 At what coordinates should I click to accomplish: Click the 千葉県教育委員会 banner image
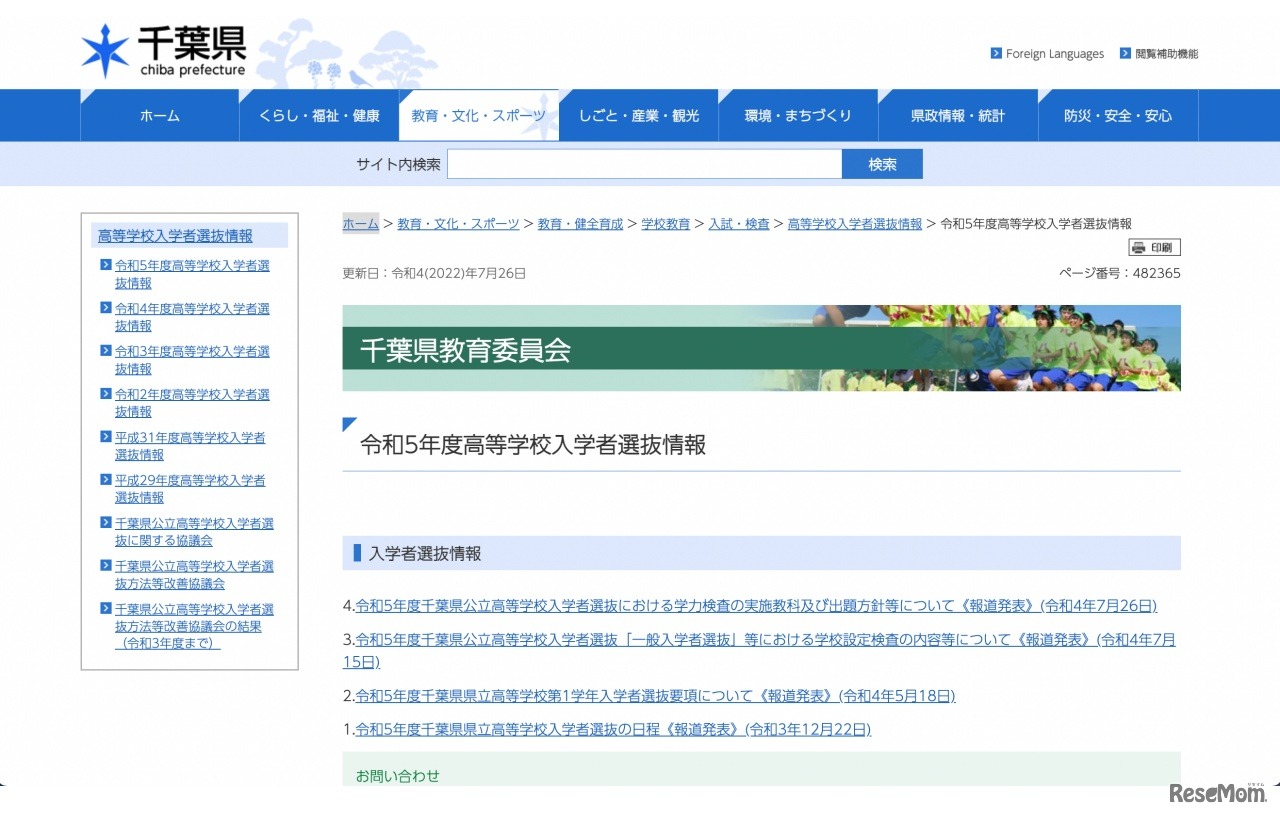click(762, 348)
